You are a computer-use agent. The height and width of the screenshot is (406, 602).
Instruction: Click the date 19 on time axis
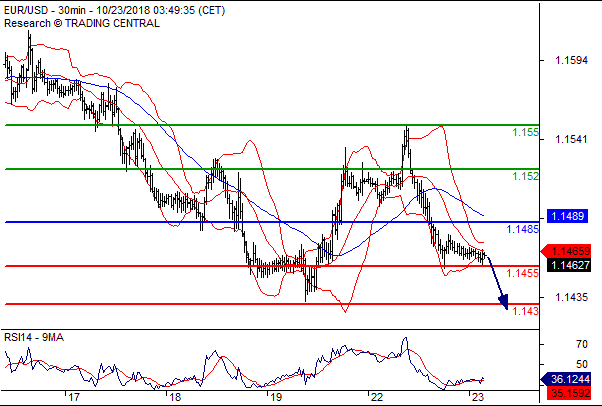(276, 397)
